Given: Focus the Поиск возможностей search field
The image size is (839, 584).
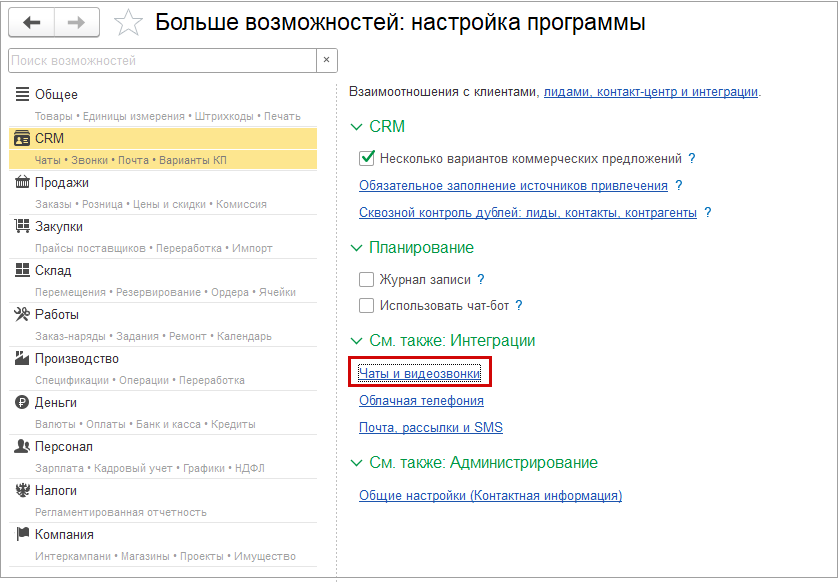Looking at the screenshot, I should click(x=163, y=60).
